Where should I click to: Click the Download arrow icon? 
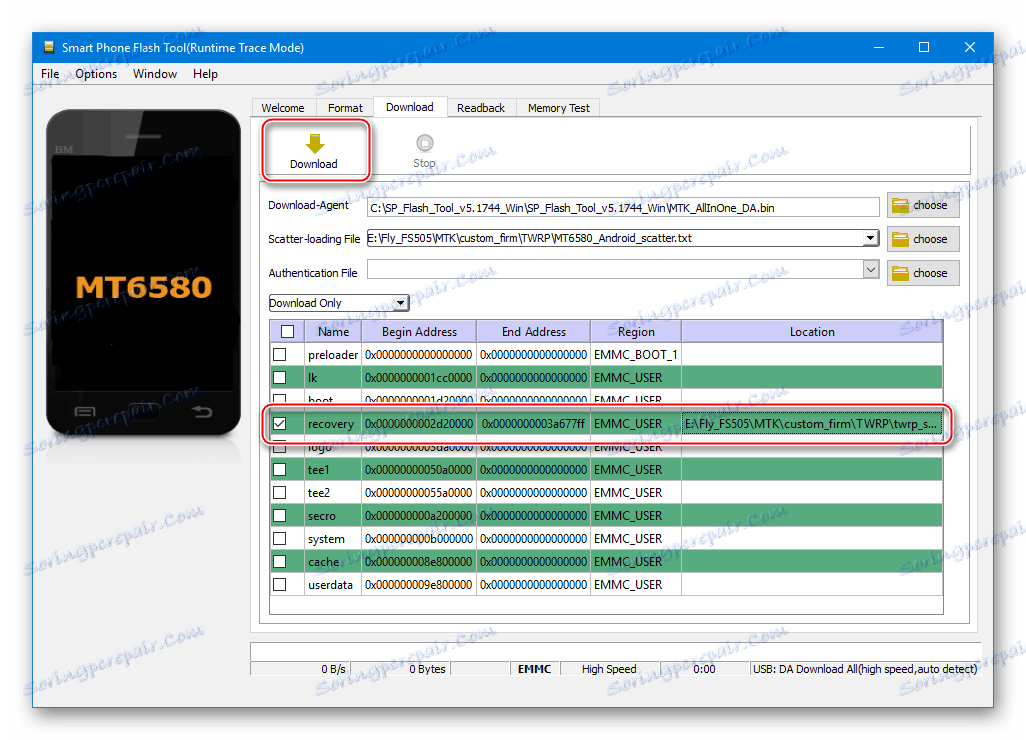[x=315, y=143]
